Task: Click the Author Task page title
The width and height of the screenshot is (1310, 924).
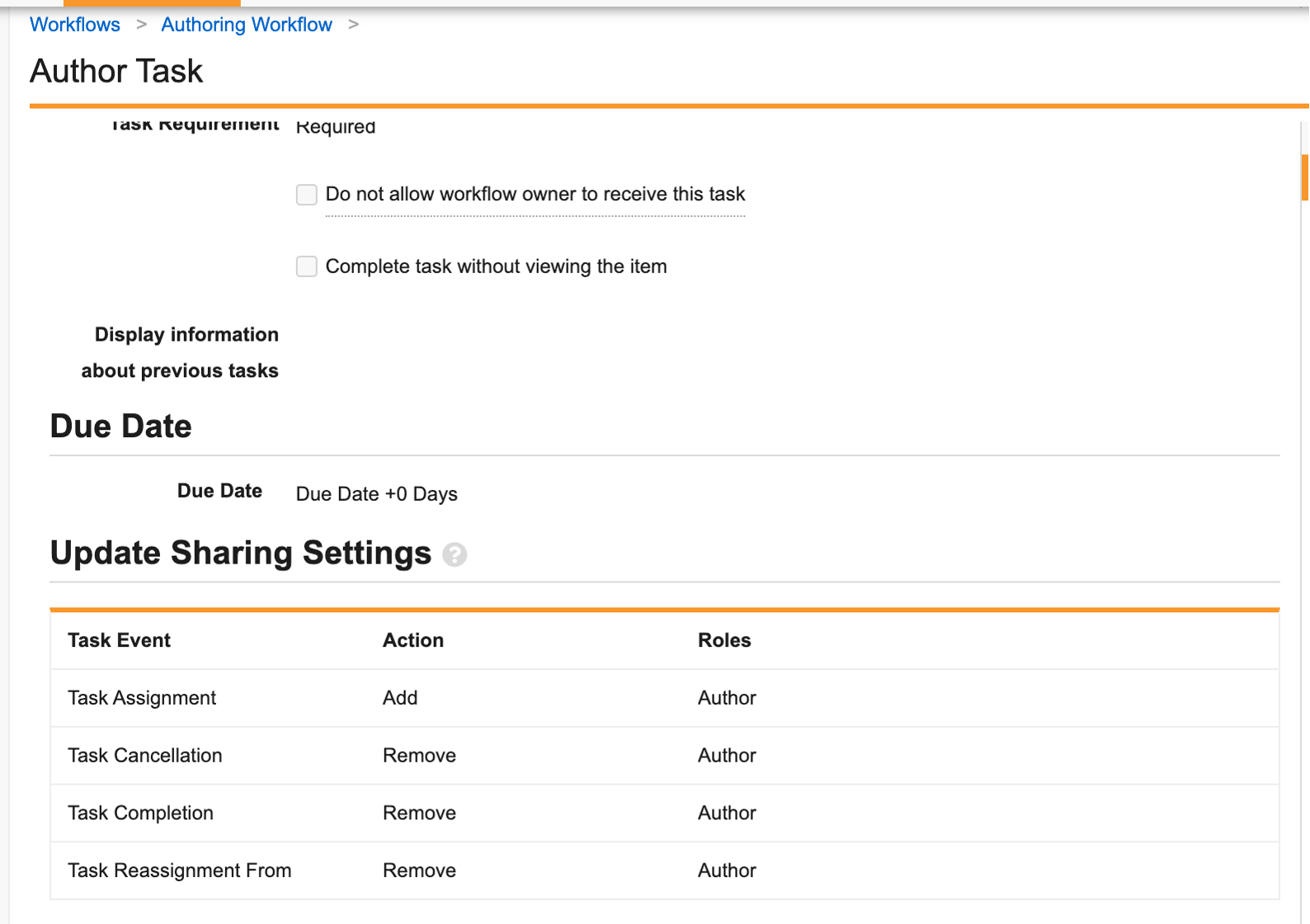Action: click(x=116, y=71)
